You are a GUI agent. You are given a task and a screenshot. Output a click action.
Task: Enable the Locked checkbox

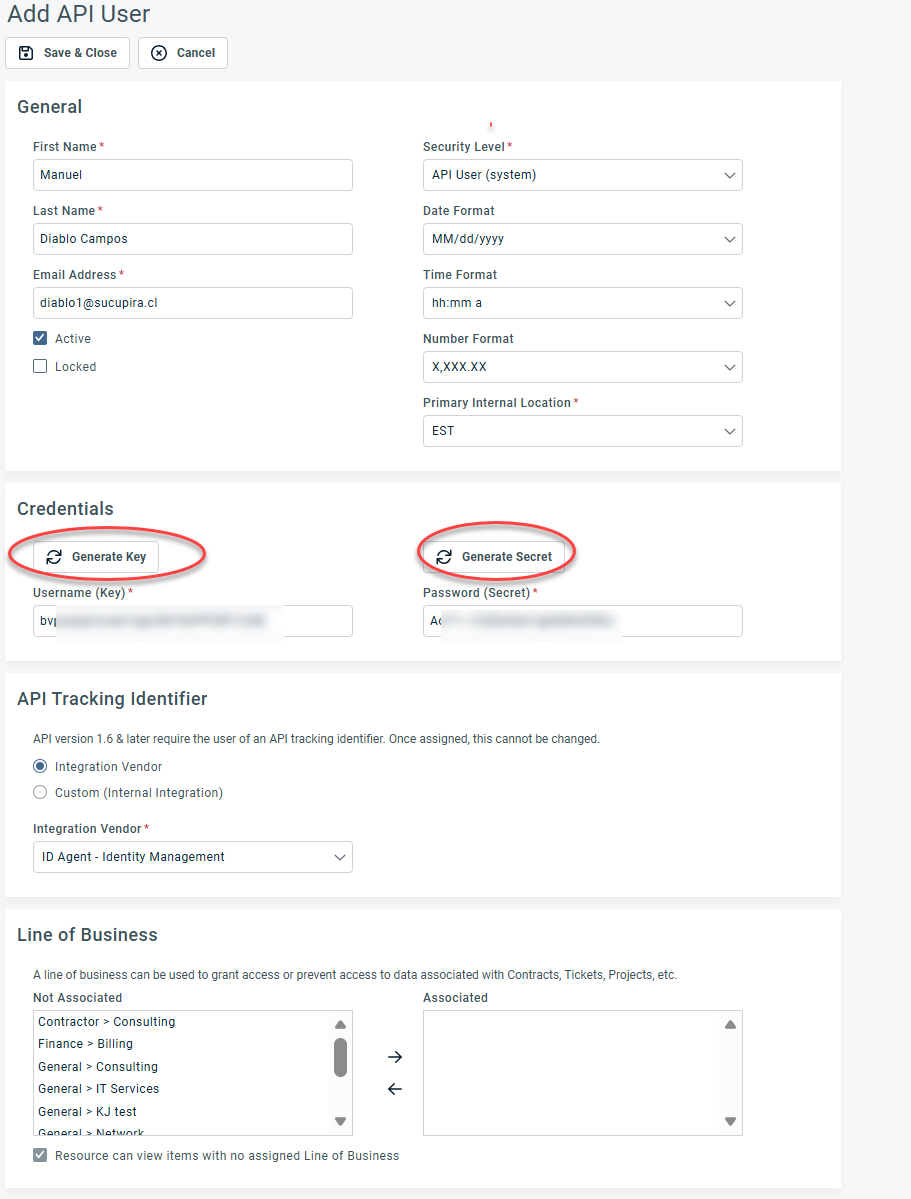(41, 367)
